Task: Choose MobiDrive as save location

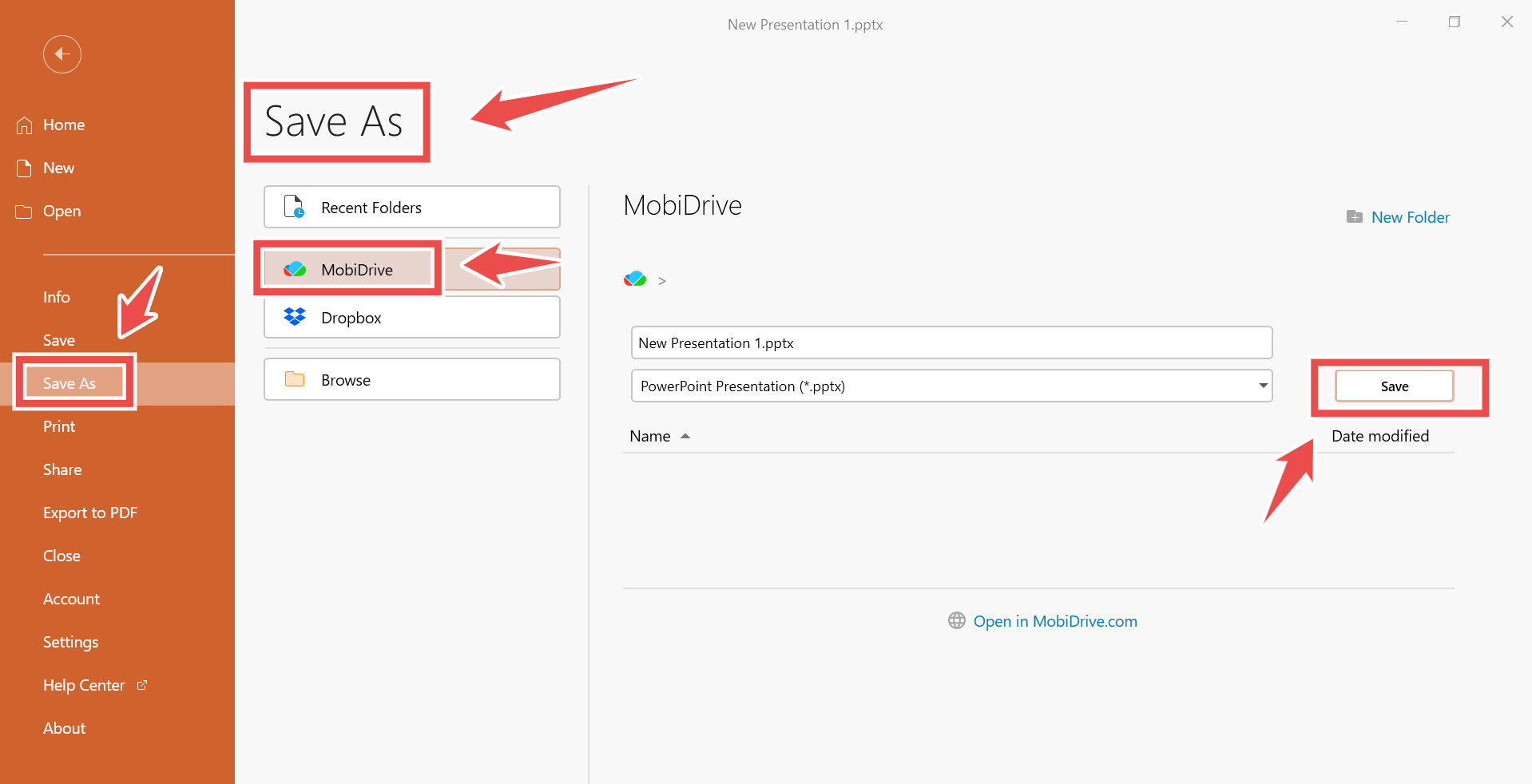Action: pos(412,270)
